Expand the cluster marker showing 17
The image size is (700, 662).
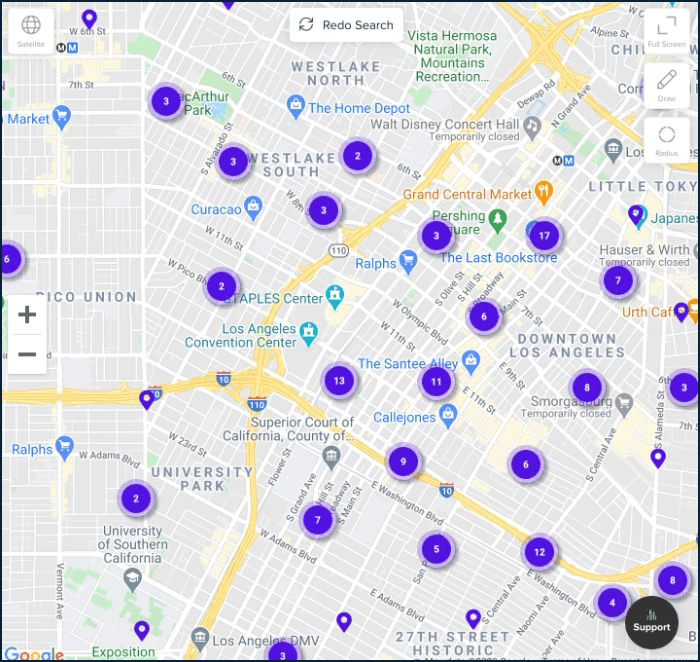coord(543,236)
